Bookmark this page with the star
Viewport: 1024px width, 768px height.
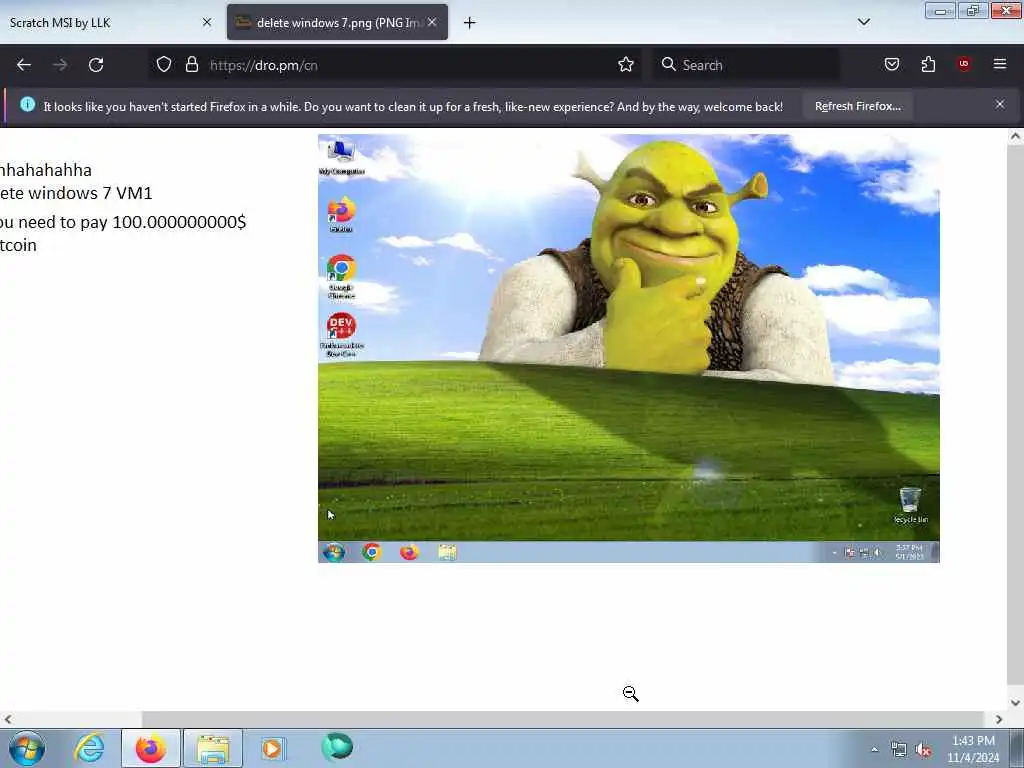626,64
